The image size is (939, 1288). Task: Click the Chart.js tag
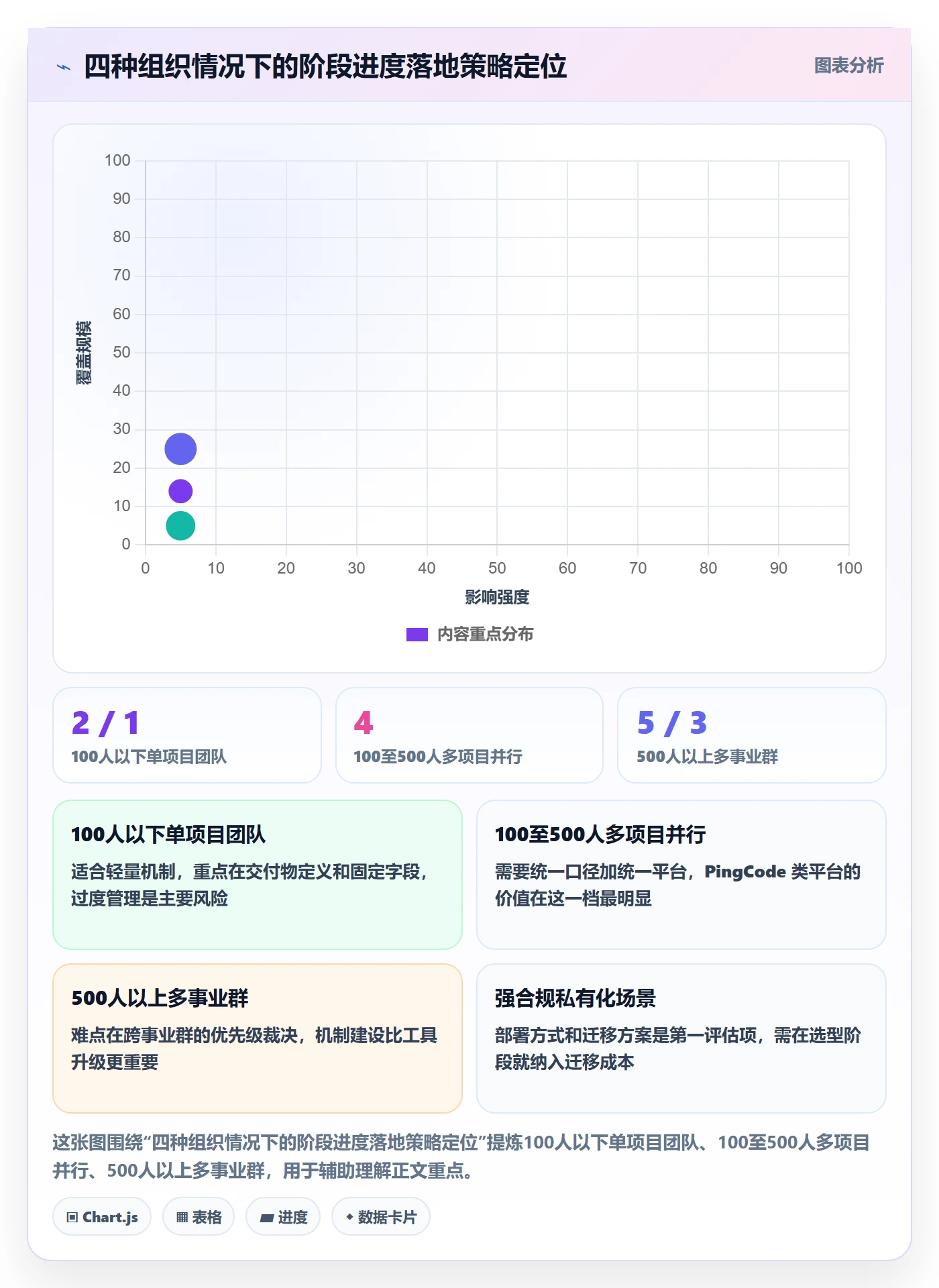[x=102, y=1217]
